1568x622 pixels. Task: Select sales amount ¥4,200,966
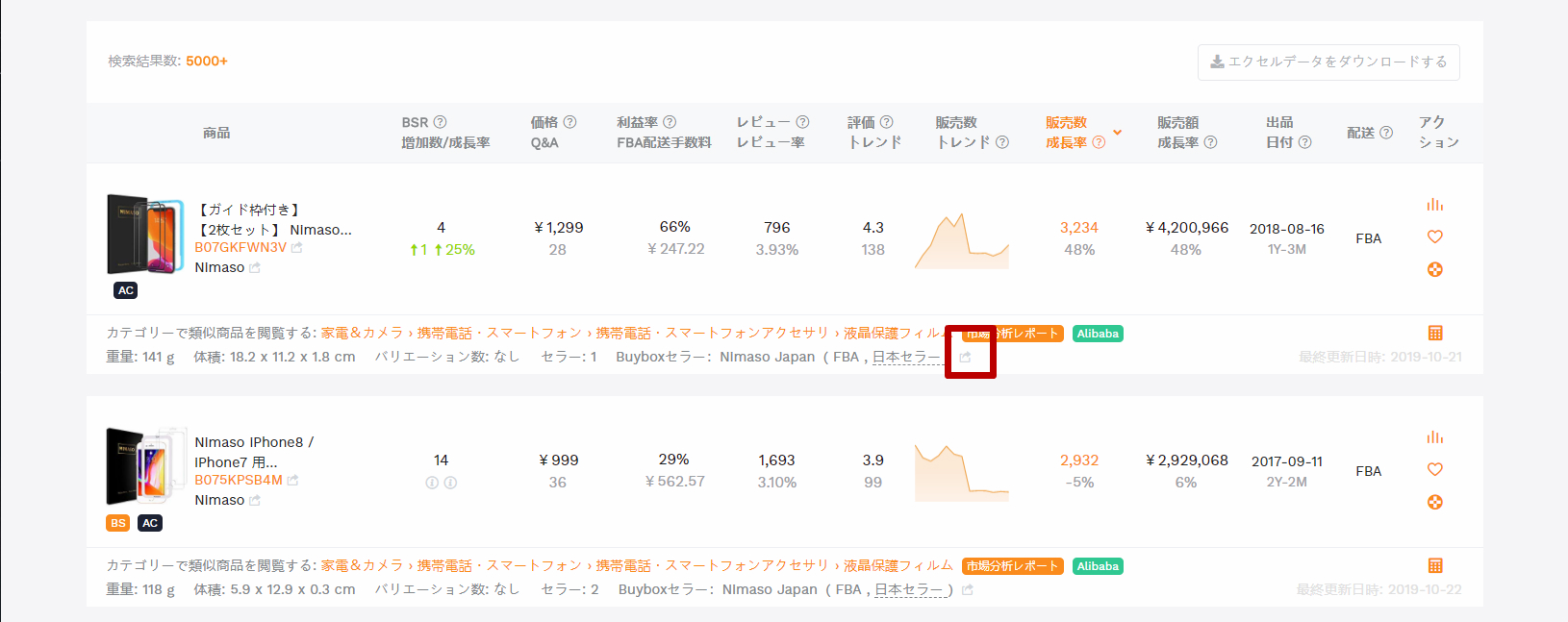coord(1187,228)
